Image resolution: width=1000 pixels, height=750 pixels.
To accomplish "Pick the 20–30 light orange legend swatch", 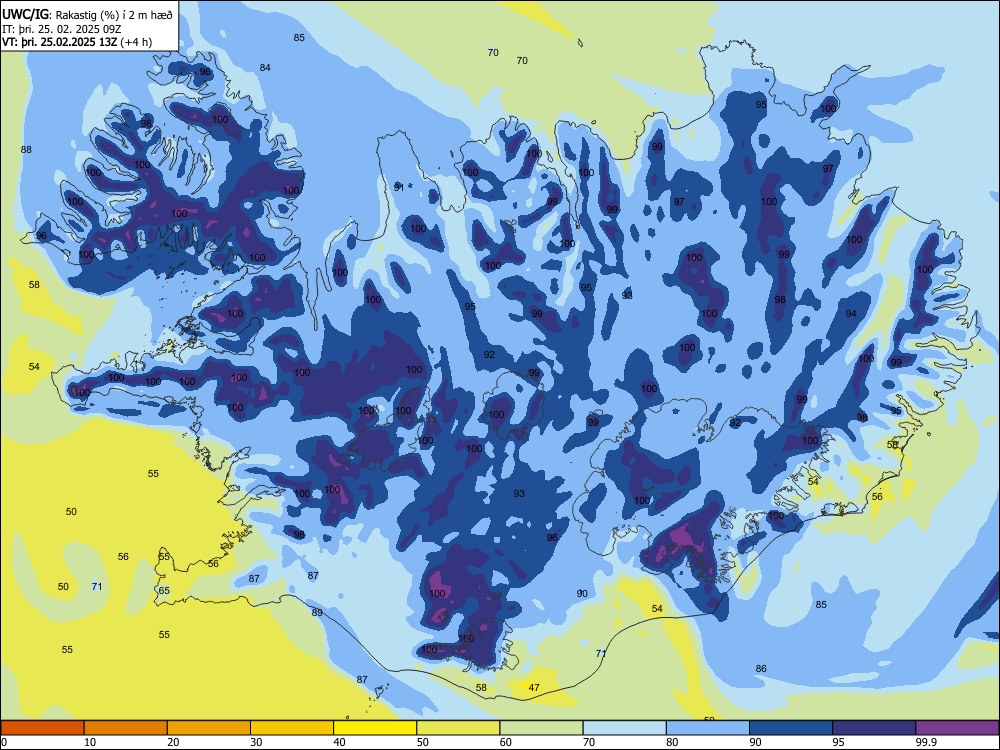I will (x=209, y=728).
